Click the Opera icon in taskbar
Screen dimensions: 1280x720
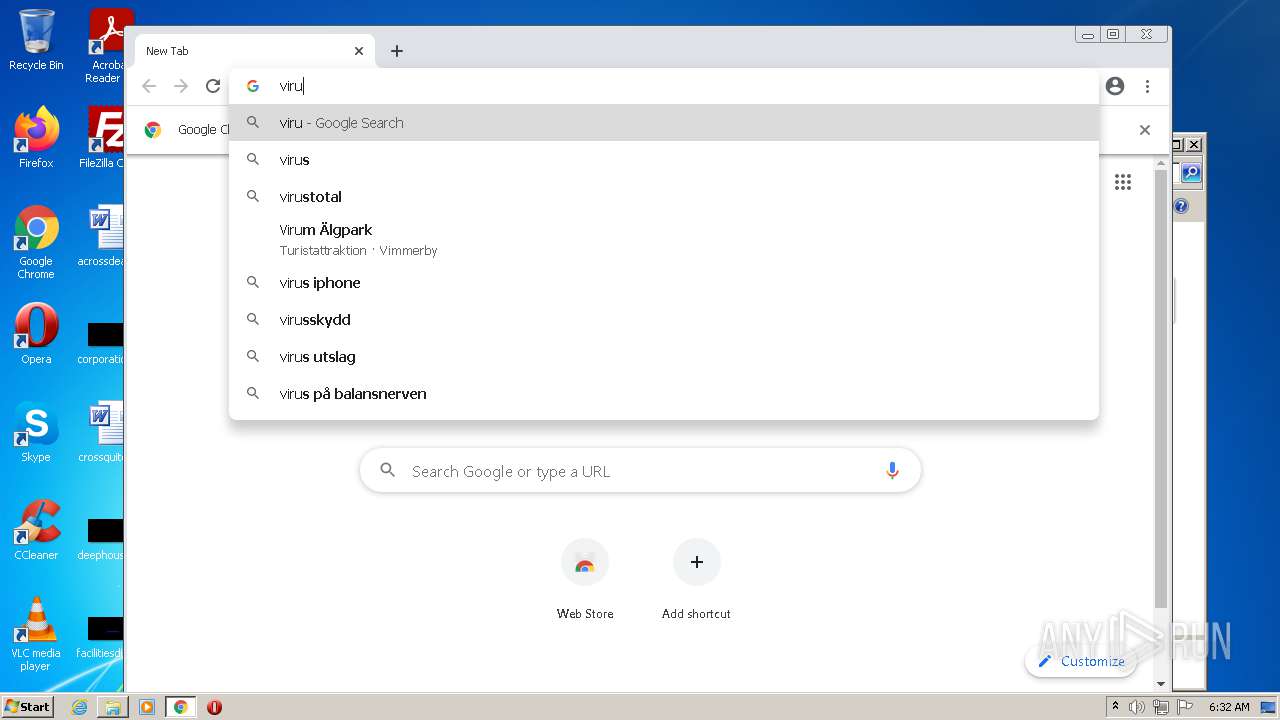point(214,707)
